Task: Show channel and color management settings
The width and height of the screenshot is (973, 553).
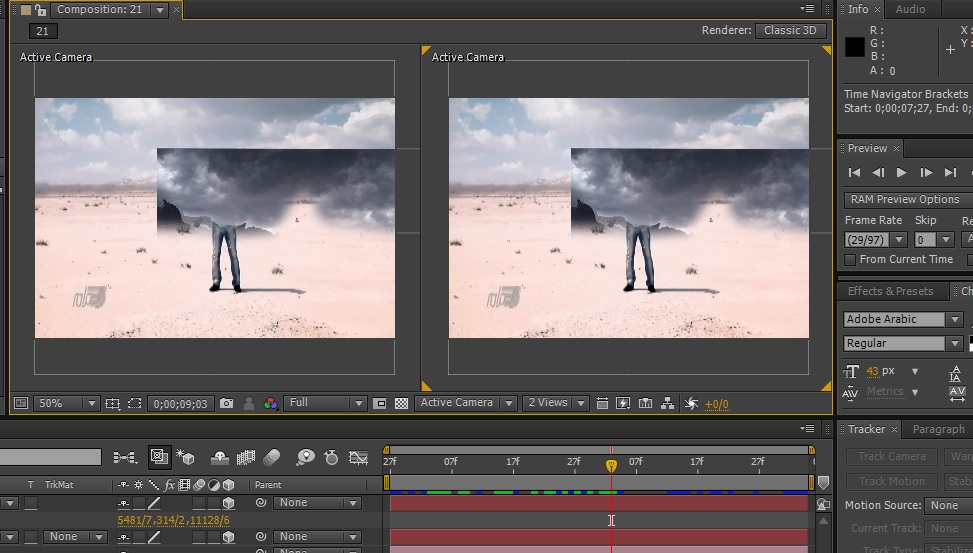Action: point(271,403)
